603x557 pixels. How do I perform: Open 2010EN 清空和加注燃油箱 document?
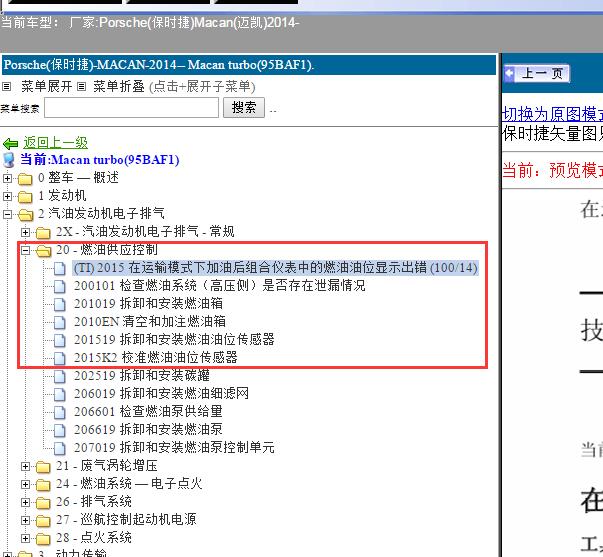(150, 322)
